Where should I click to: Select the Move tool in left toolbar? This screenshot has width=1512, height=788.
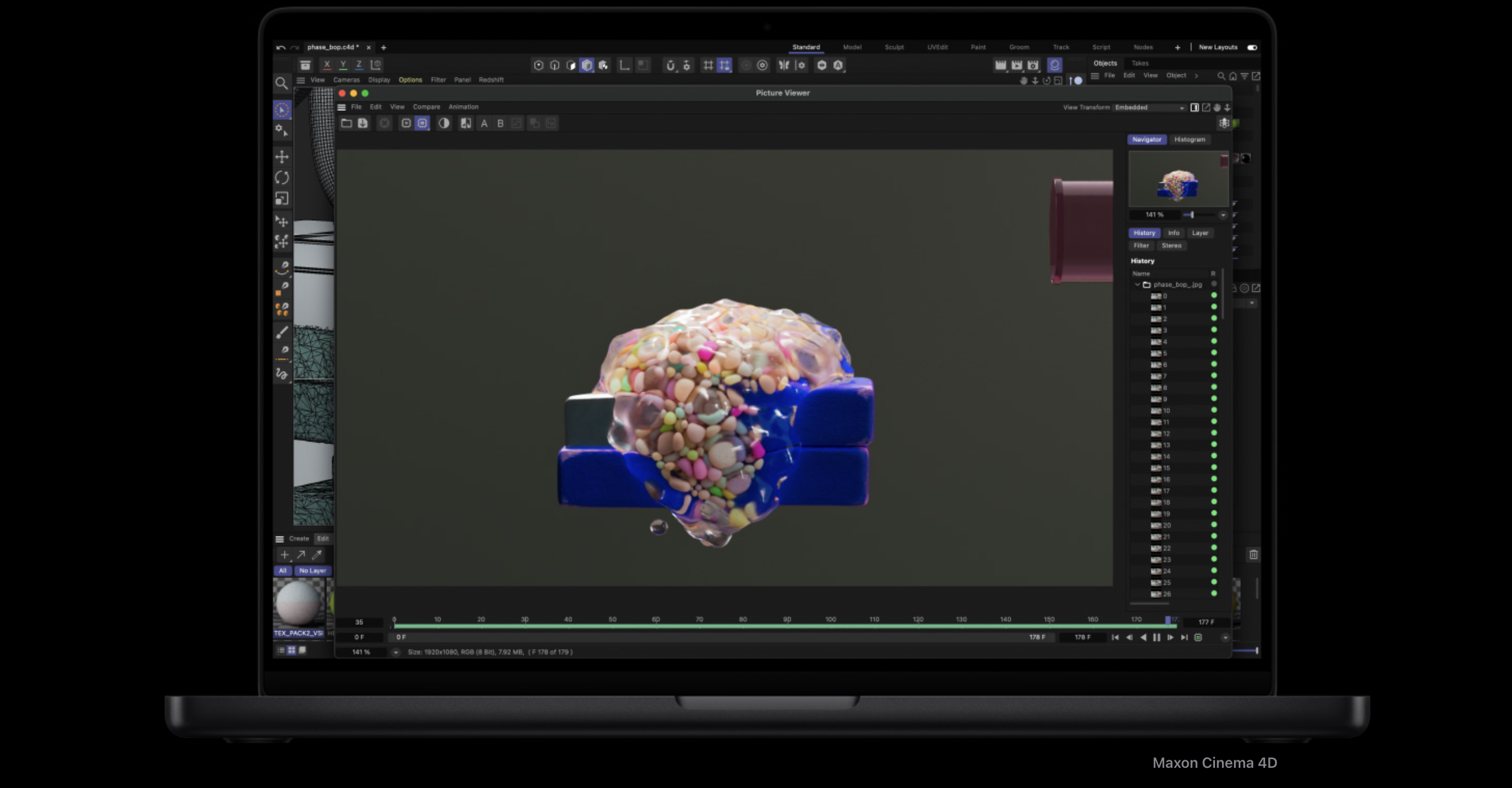283,157
